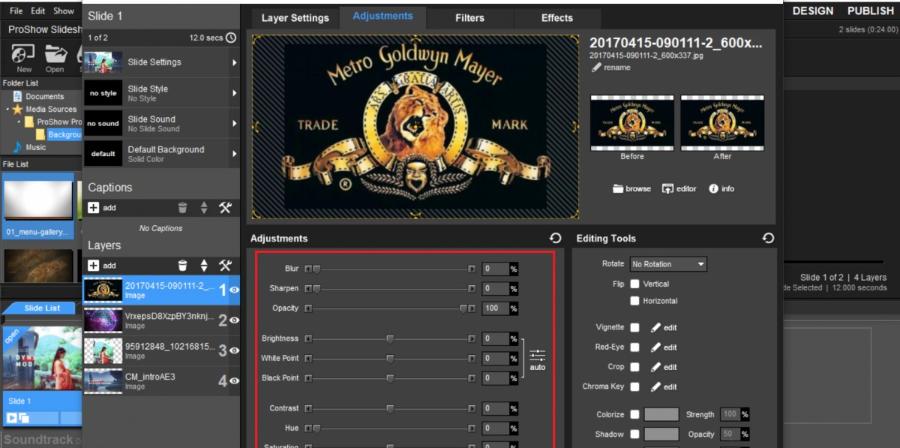
Task: Reset Adjustments with the circular arrow
Action: click(x=555, y=238)
